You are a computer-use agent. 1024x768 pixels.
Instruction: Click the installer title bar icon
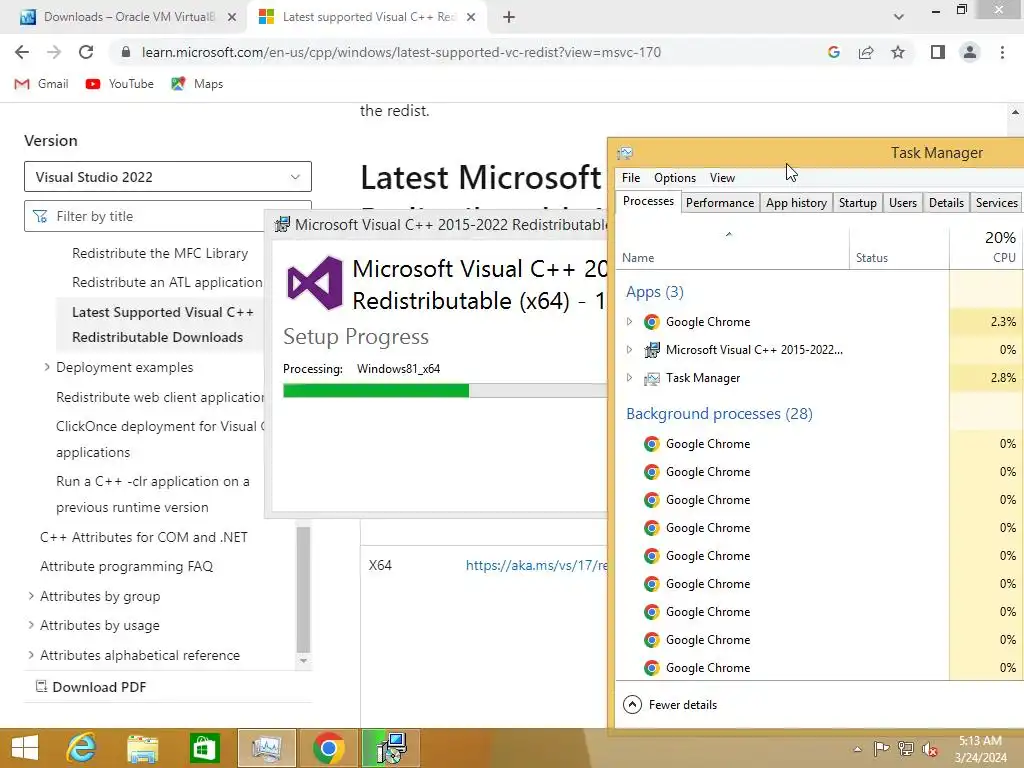point(282,225)
